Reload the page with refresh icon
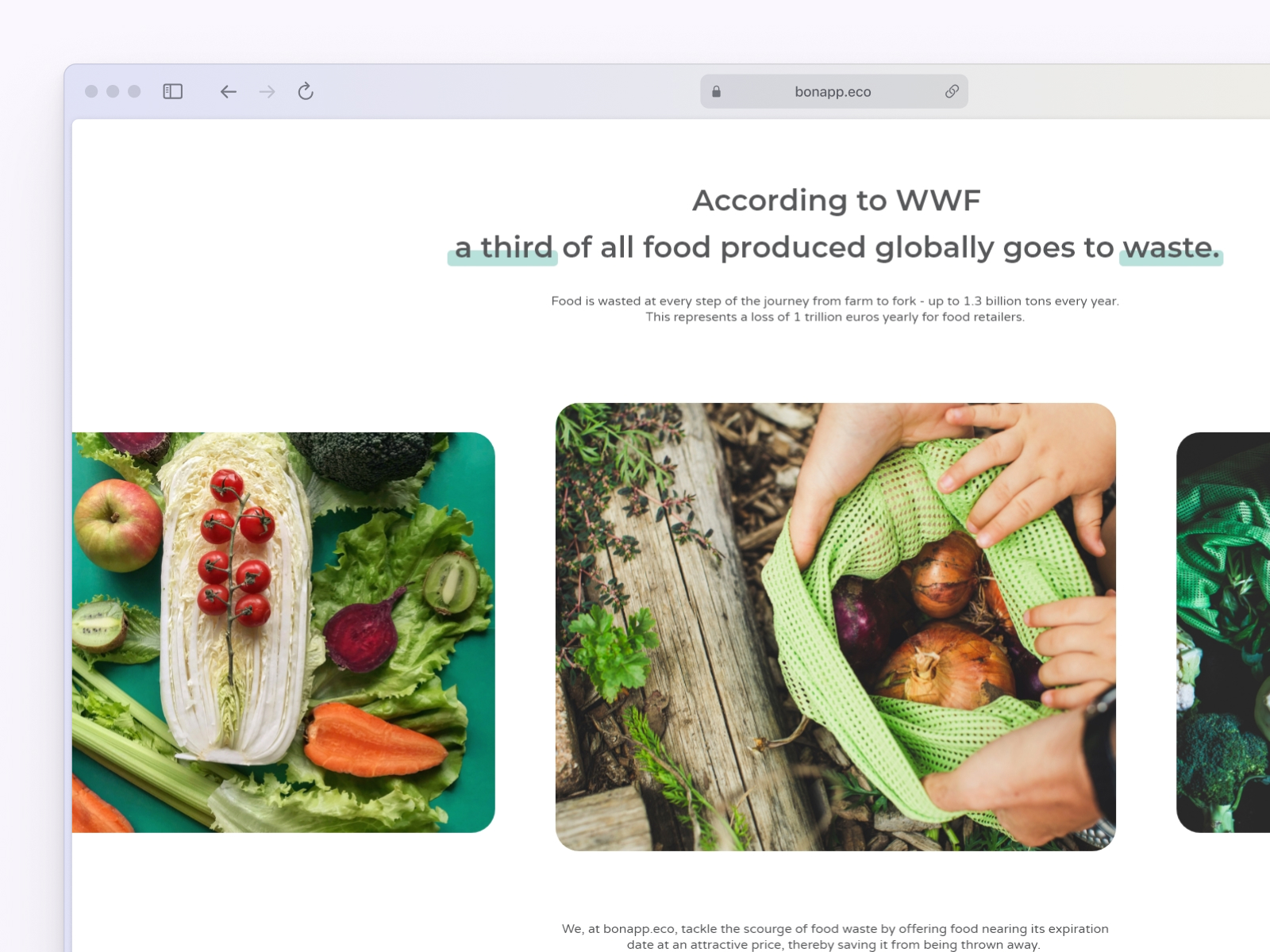1270x952 pixels. point(306,91)
